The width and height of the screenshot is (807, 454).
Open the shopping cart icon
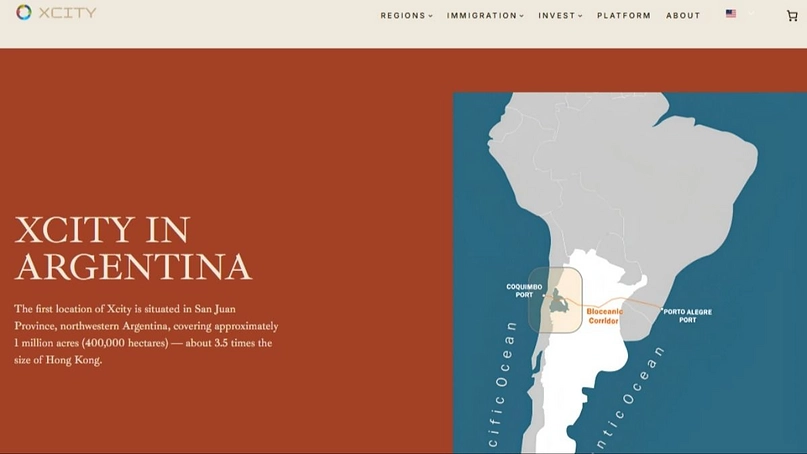click(792, 16)
